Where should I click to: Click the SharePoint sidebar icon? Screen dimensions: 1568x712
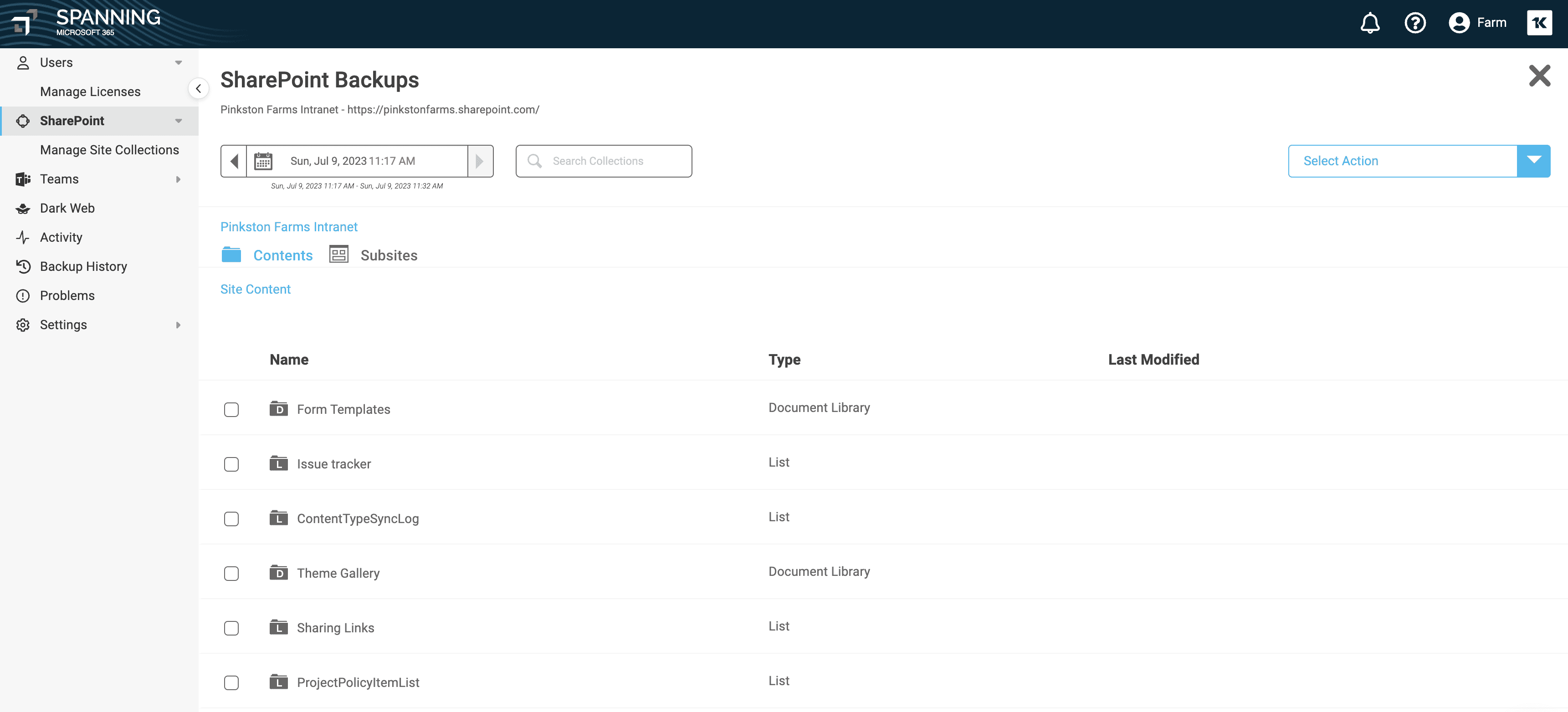[x=23, y=121]
